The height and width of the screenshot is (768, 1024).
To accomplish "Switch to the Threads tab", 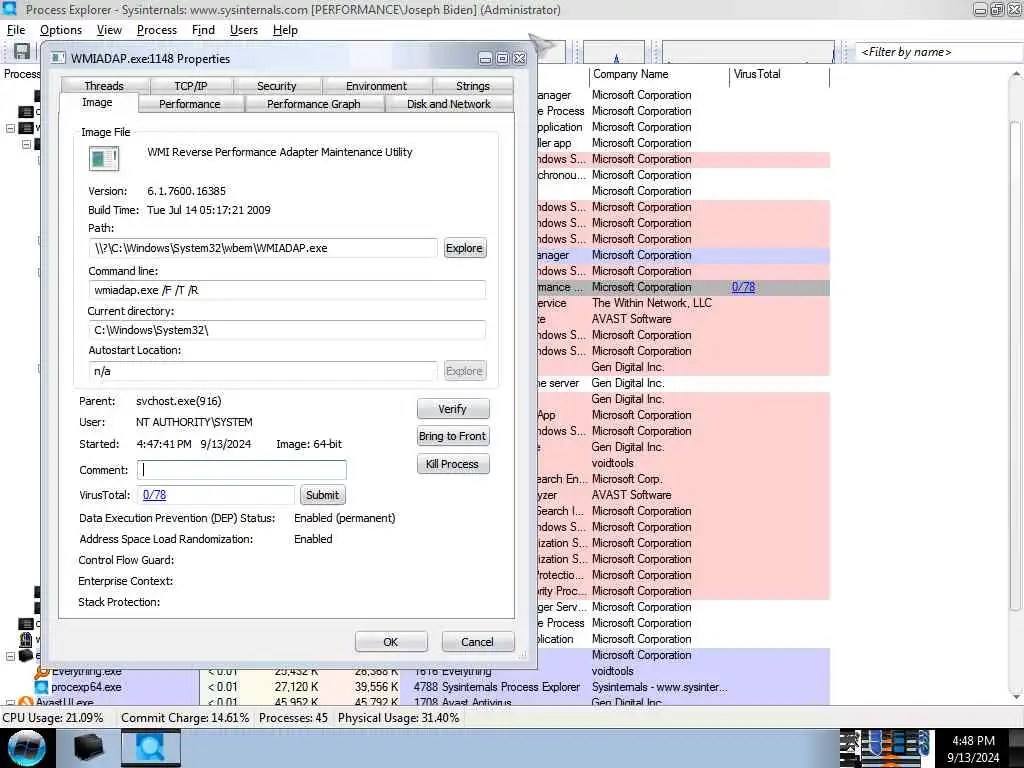I will point(104,86).
